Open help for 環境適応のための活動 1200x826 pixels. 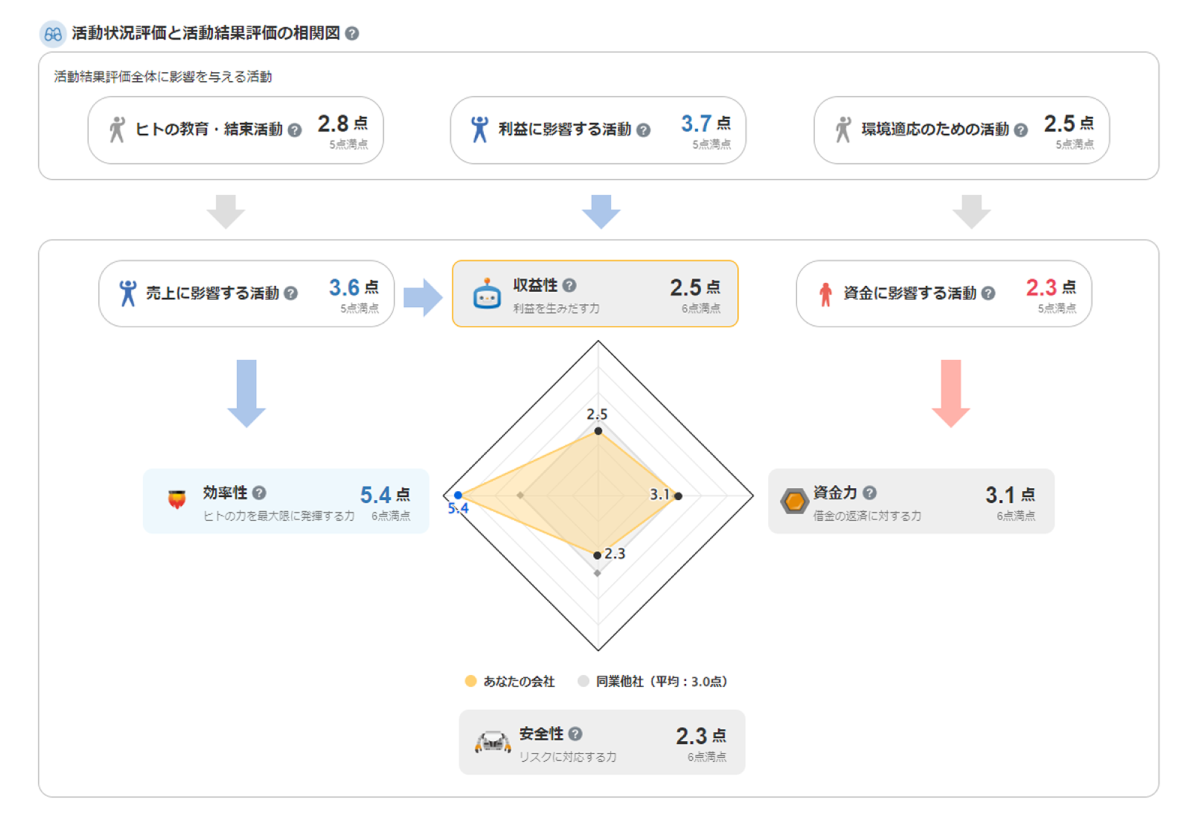(x=1020, y=130)
